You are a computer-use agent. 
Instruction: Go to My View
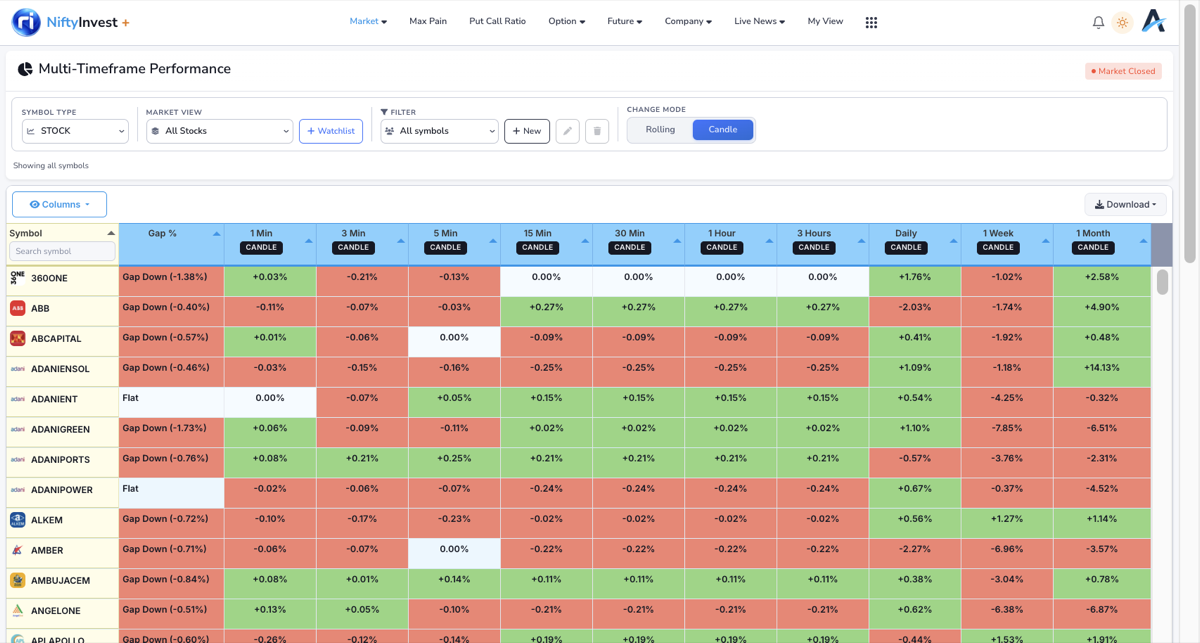click(825, 21)
